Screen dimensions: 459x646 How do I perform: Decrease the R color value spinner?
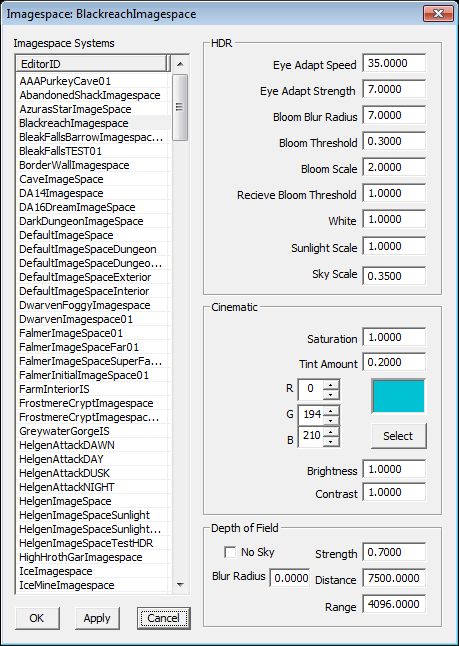[331, 395]
